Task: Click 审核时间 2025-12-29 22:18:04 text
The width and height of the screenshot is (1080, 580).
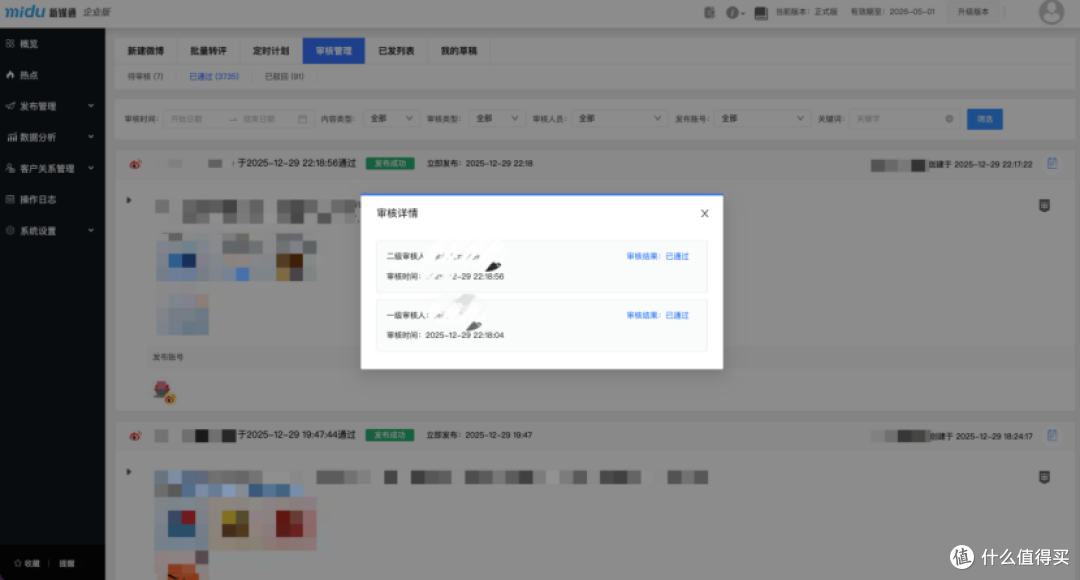Action: [445, 335]
